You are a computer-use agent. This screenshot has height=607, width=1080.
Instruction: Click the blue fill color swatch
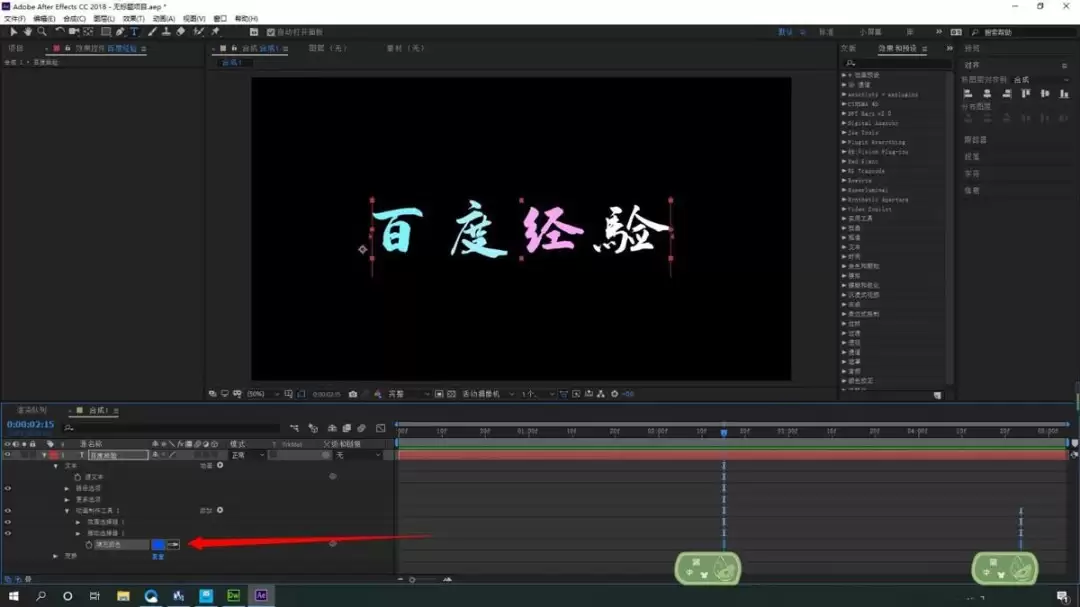pyautogui.click(x=158, y=545)
